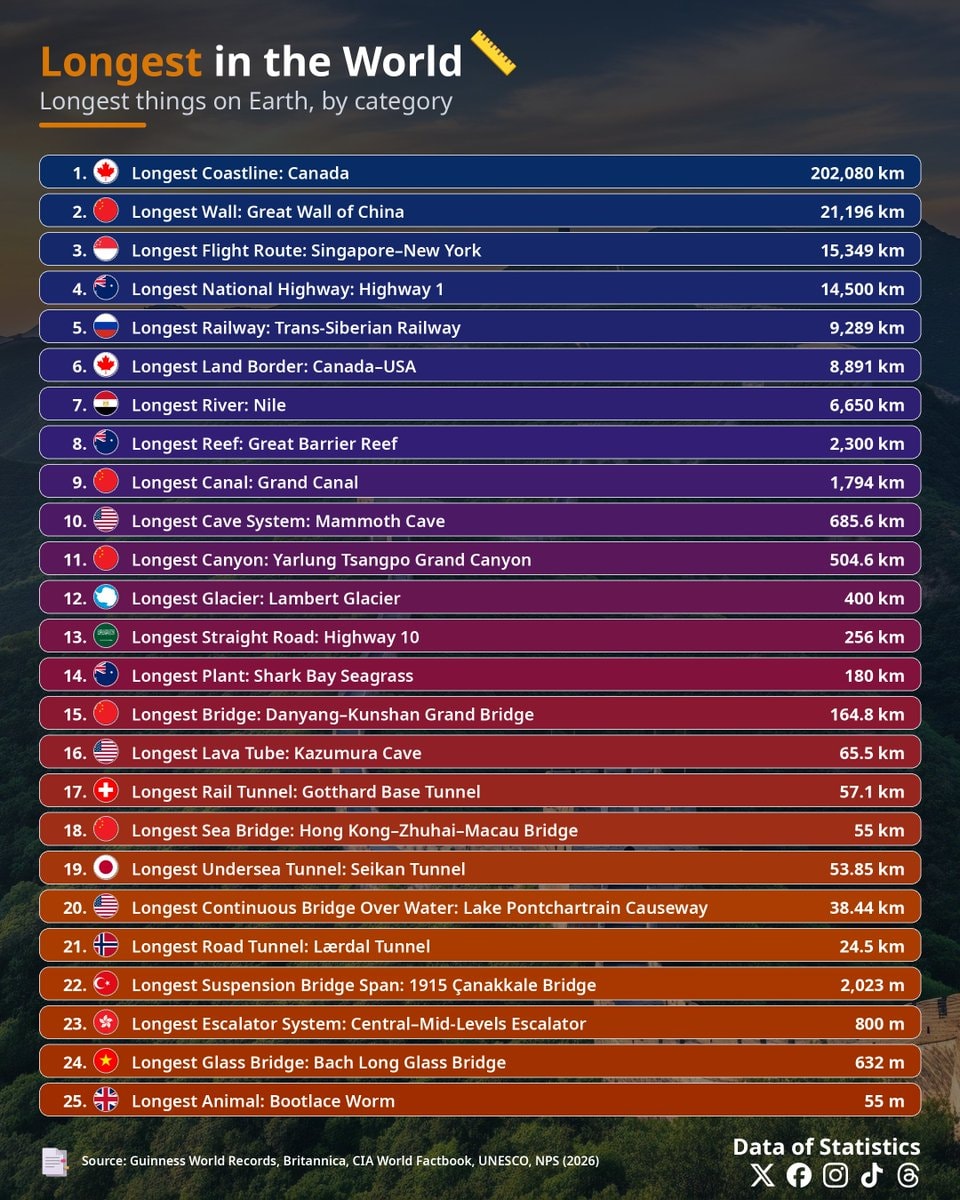Viewport: 960px width, 1200px height.
Task: Click 'Longest Road Tunnel: Lærdal Tunnel' text
Action: click(281, 946)
